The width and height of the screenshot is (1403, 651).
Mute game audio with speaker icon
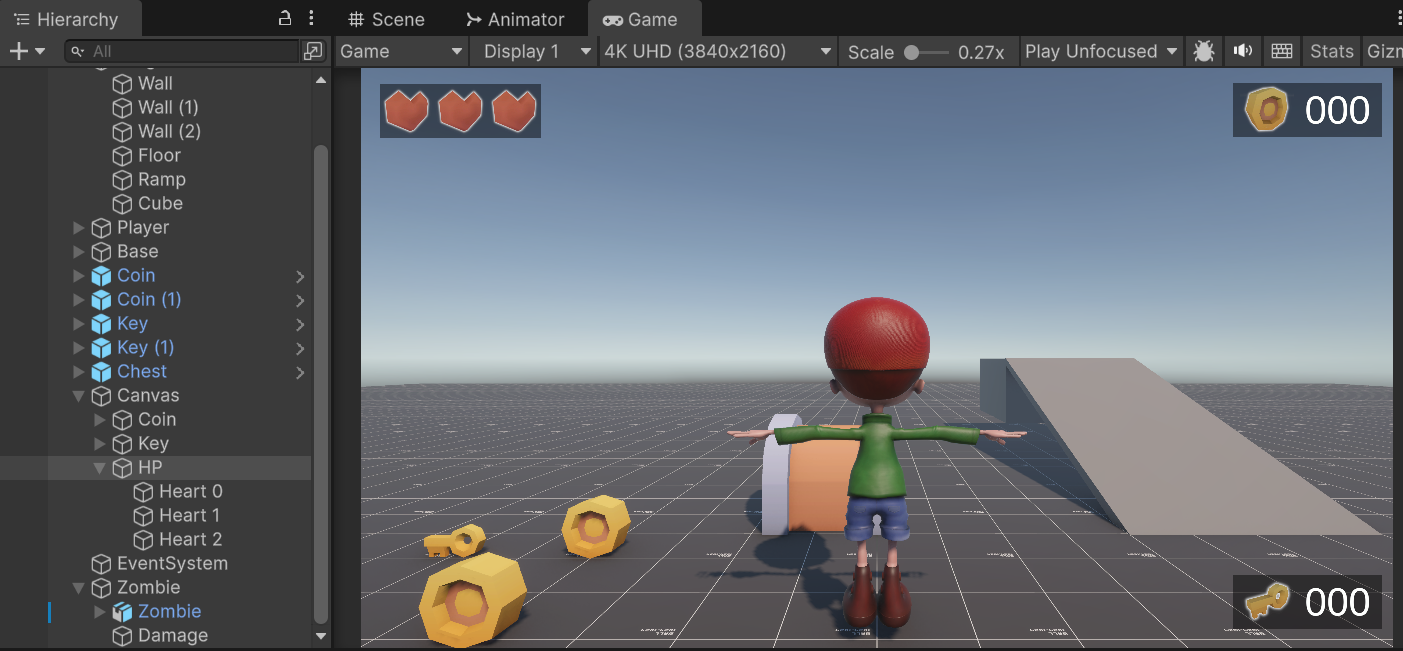[x=1243, y=51]
